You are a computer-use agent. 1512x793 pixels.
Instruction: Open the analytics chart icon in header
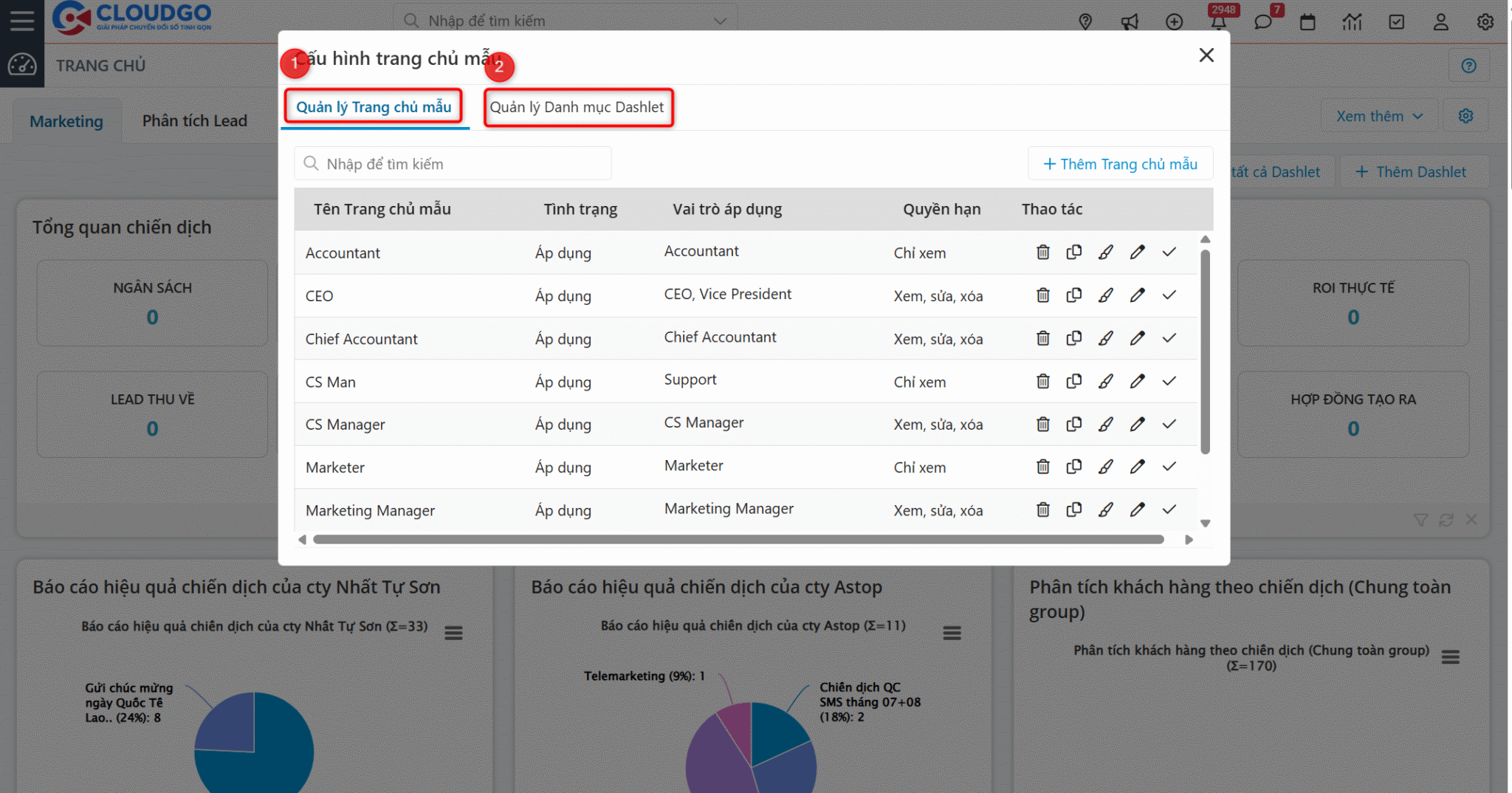(x=1352, y=22)
